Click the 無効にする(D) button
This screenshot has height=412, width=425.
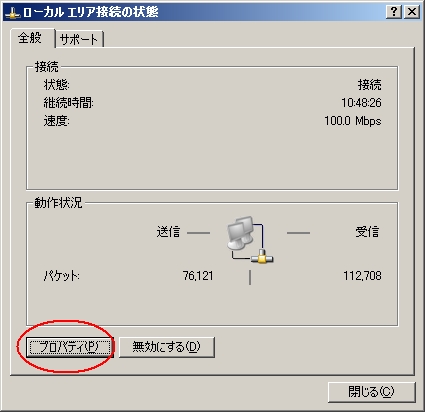point(167,347)
